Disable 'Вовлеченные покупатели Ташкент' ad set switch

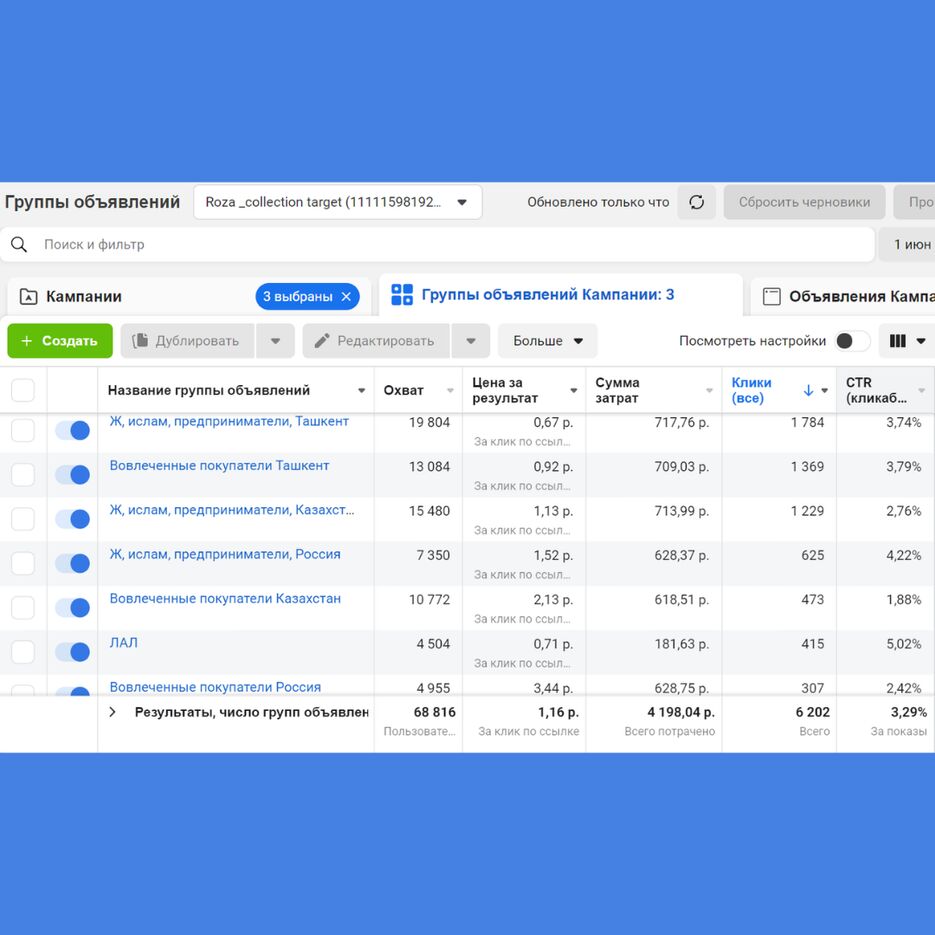72,475
